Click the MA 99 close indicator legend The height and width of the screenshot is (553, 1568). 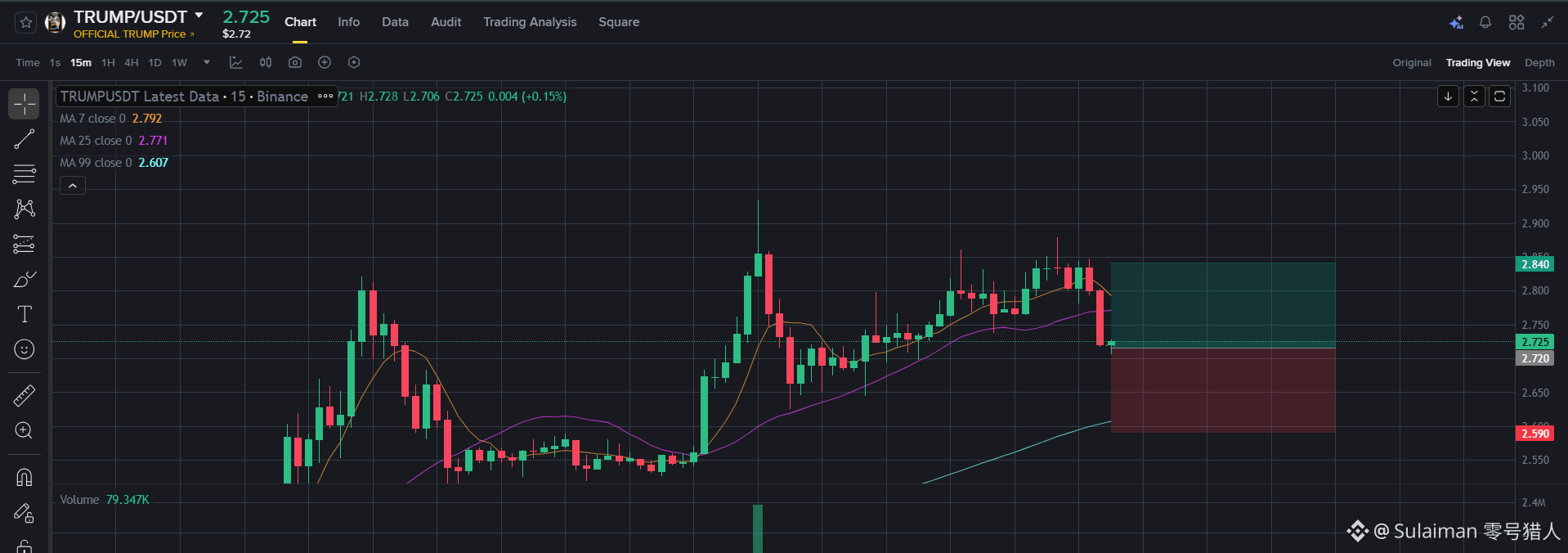coord(114,163)
